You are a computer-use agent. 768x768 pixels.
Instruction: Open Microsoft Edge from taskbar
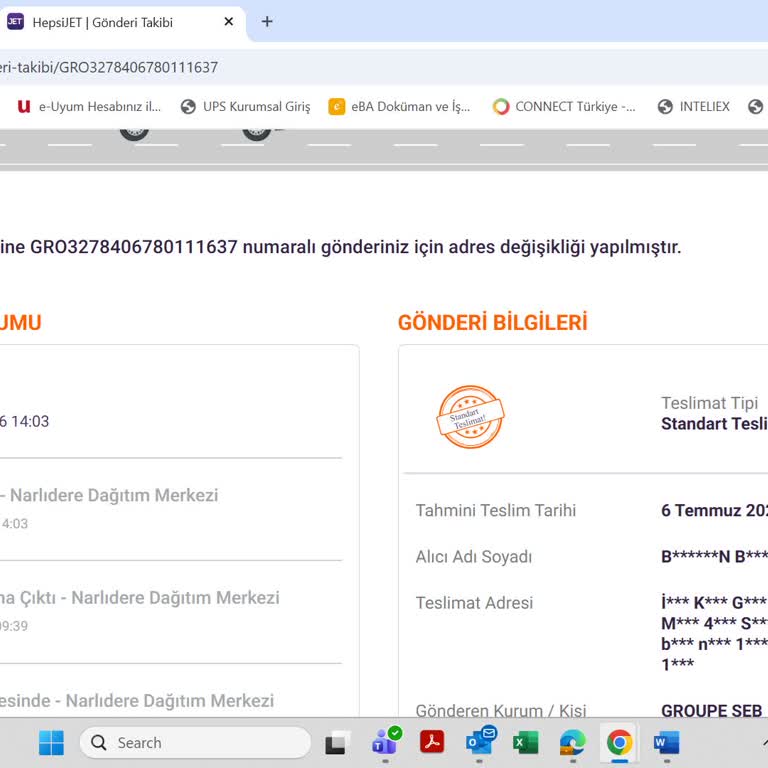tap(573, 743)
